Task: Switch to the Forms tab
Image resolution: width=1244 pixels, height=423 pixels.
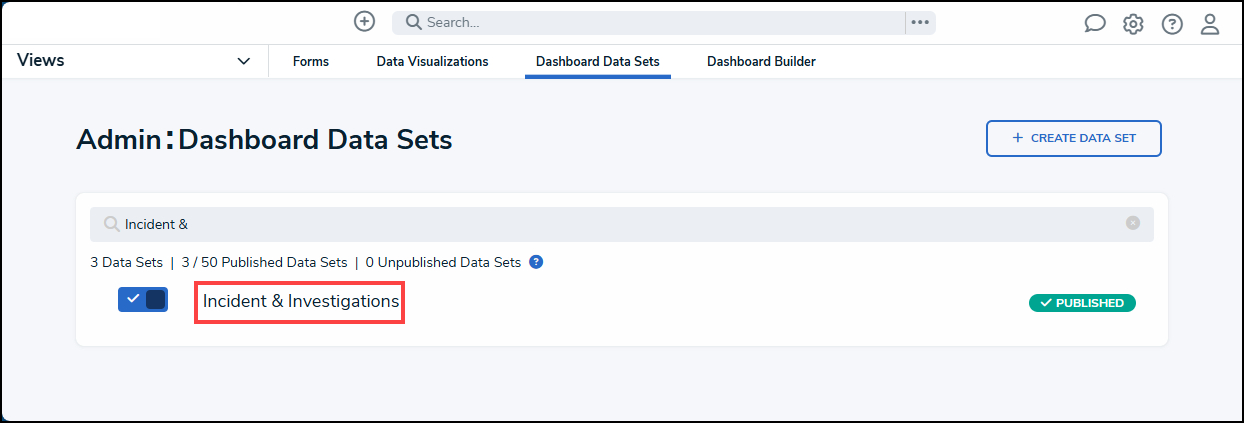Action: (x=311, y=61)
